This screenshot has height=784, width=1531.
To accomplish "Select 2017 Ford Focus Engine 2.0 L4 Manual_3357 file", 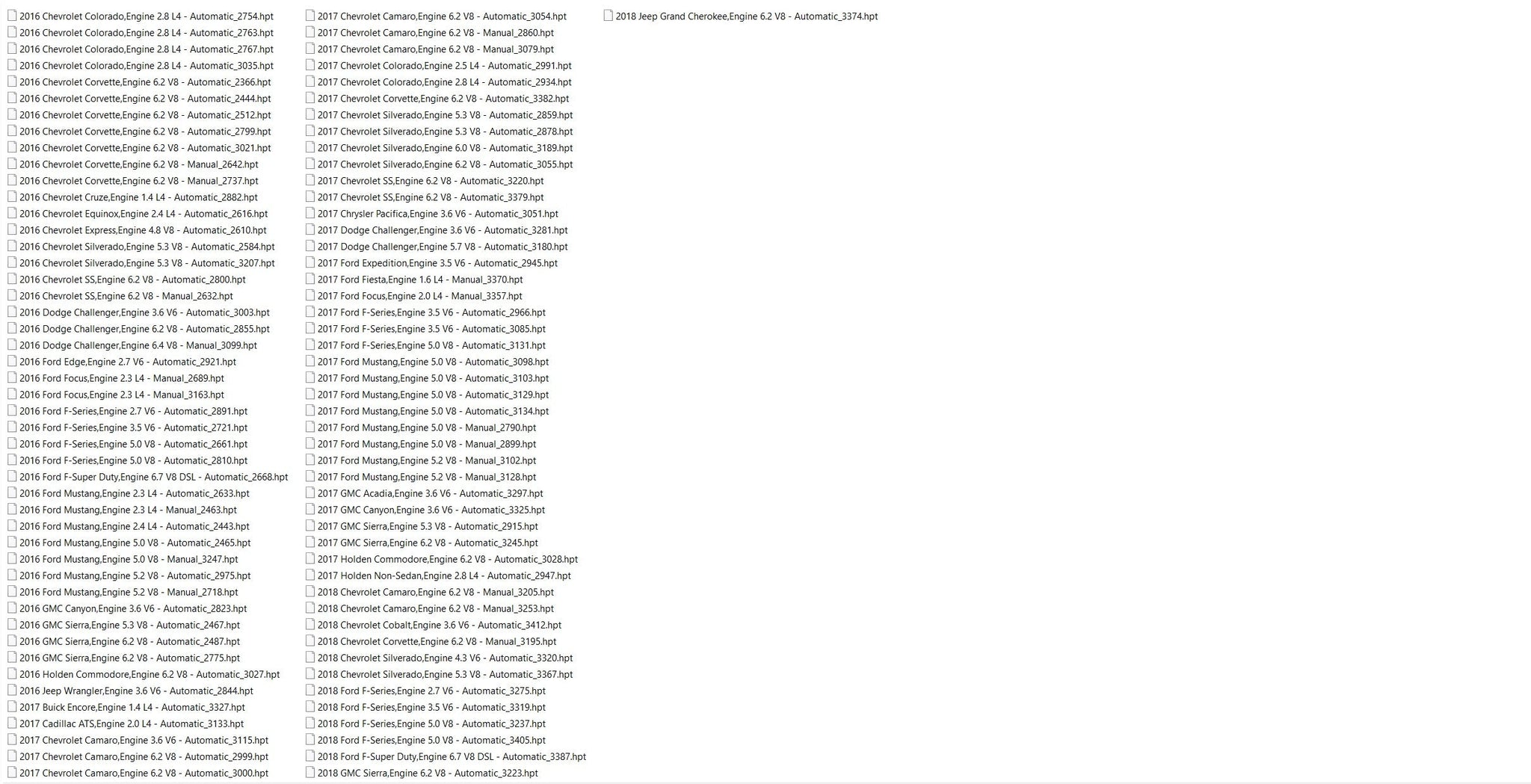I will click(x=414, y=296).
